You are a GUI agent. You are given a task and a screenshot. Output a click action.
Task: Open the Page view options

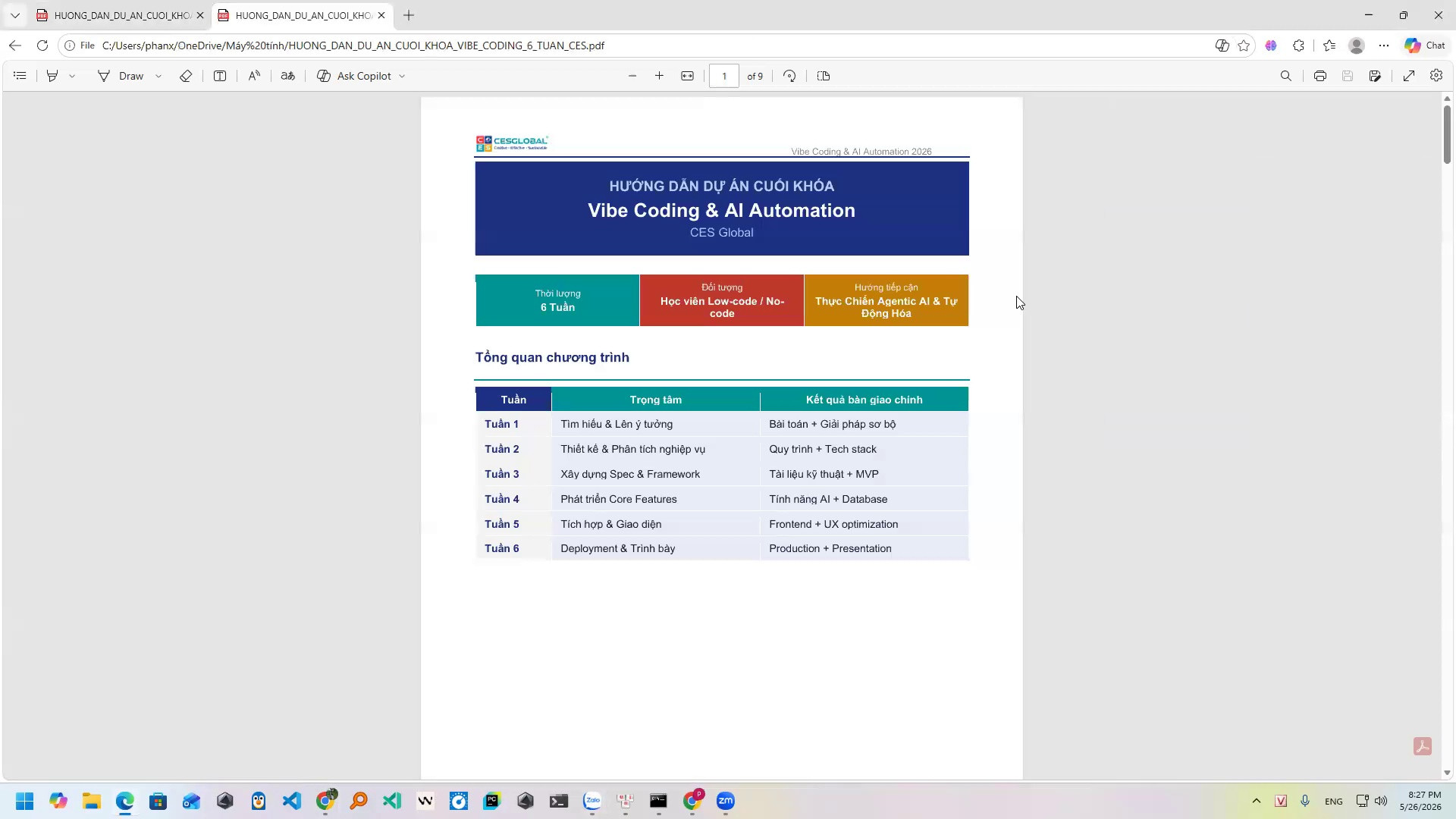point(824,76)
